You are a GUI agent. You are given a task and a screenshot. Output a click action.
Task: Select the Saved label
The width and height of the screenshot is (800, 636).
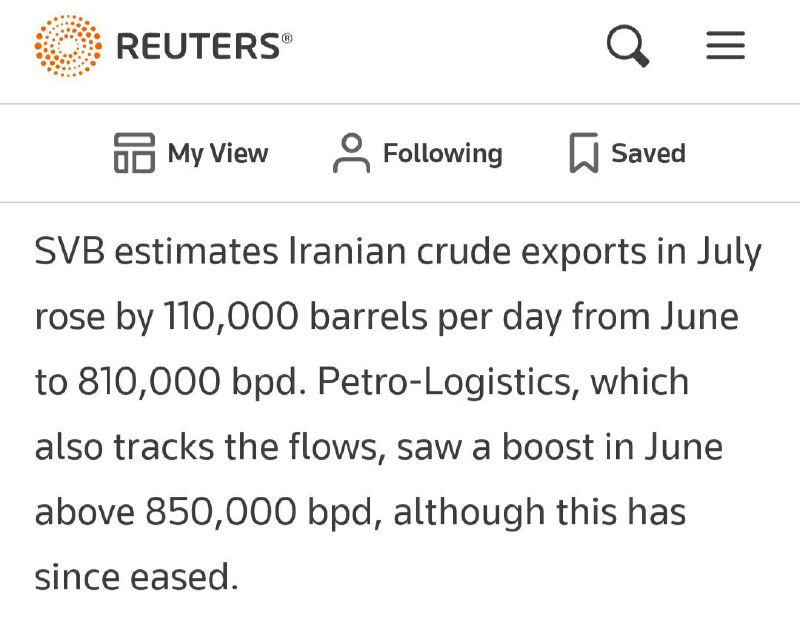tap(648, 153)
